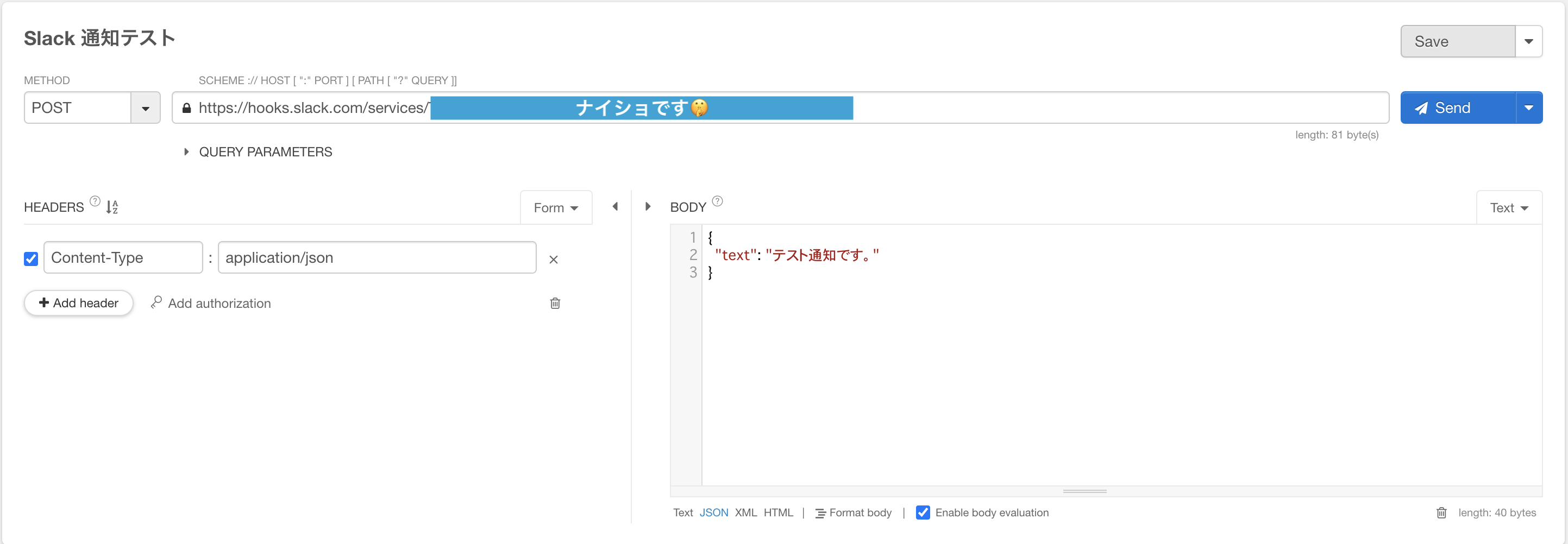Disable Enable body evaluation

coord(923,513)
